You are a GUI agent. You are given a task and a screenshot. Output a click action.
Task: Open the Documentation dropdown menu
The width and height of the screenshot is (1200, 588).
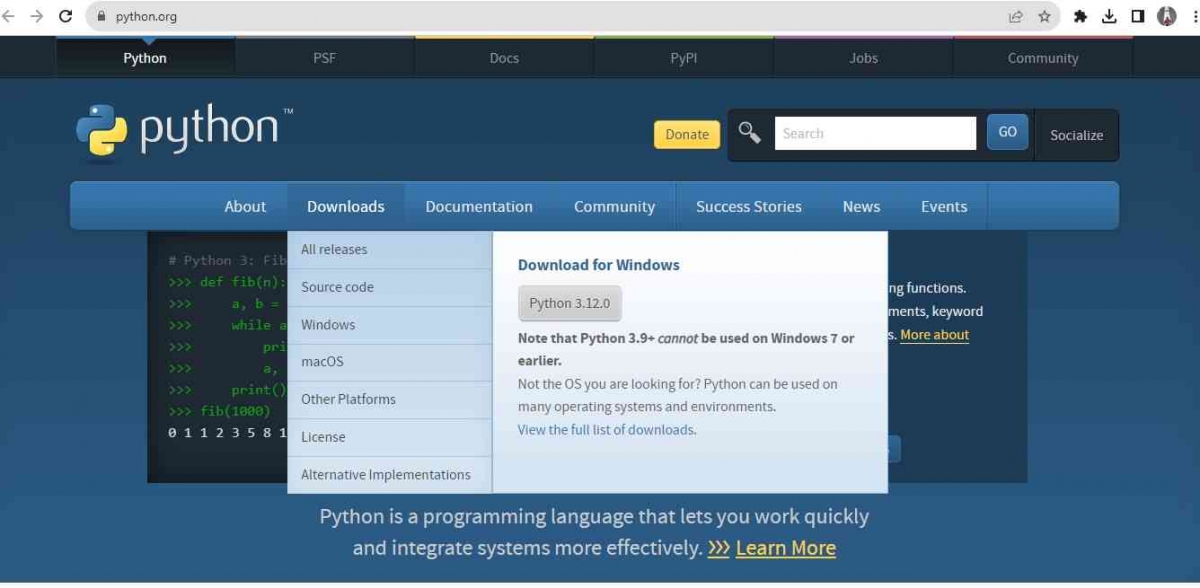[x=478, y=206]
